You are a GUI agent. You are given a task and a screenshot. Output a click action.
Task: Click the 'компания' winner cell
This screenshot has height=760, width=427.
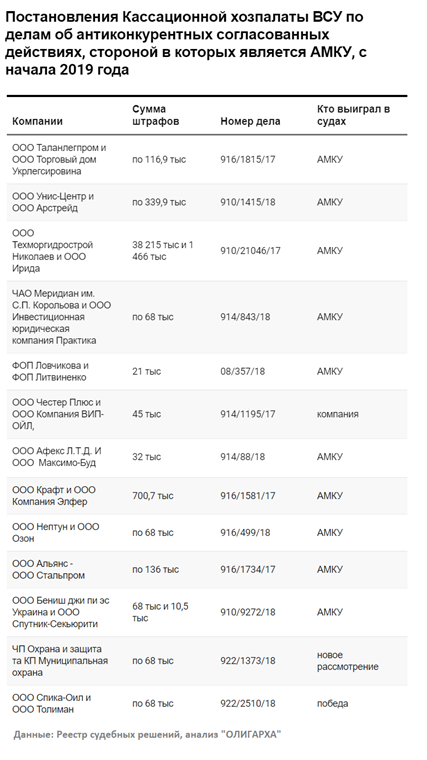click(x=338, y=414)
